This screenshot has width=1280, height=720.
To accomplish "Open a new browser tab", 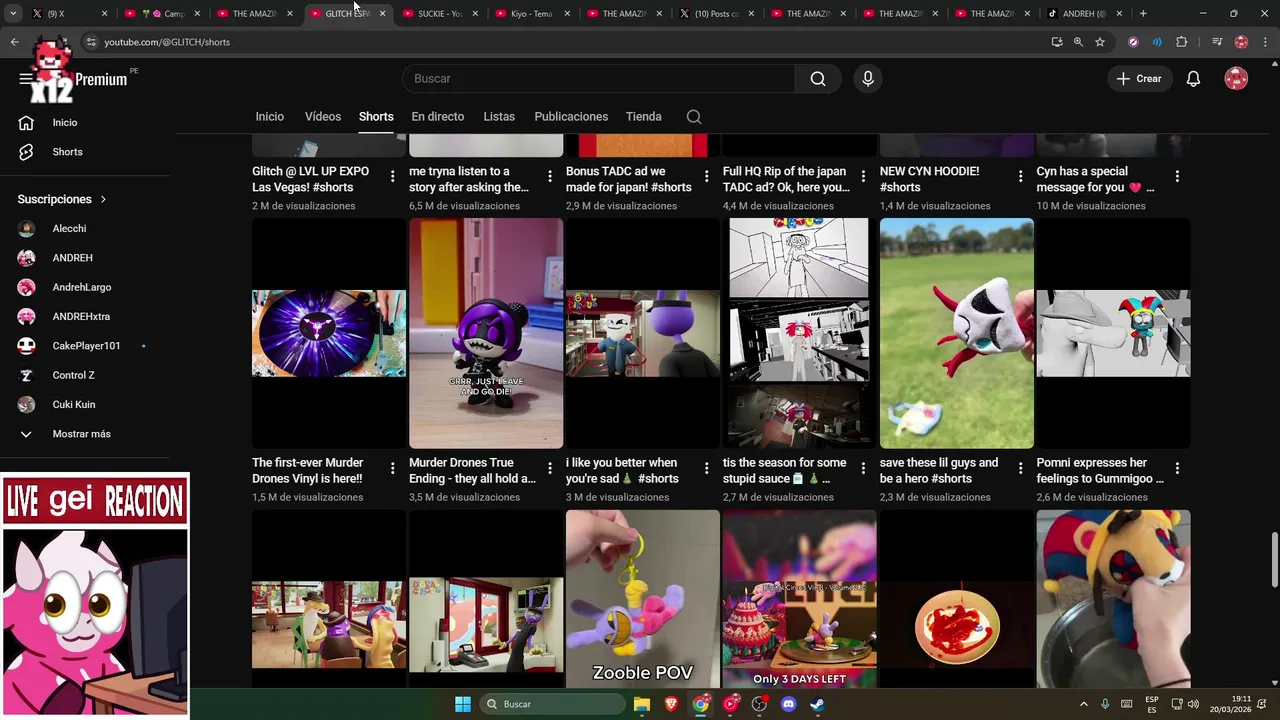I will (1143, 14).
